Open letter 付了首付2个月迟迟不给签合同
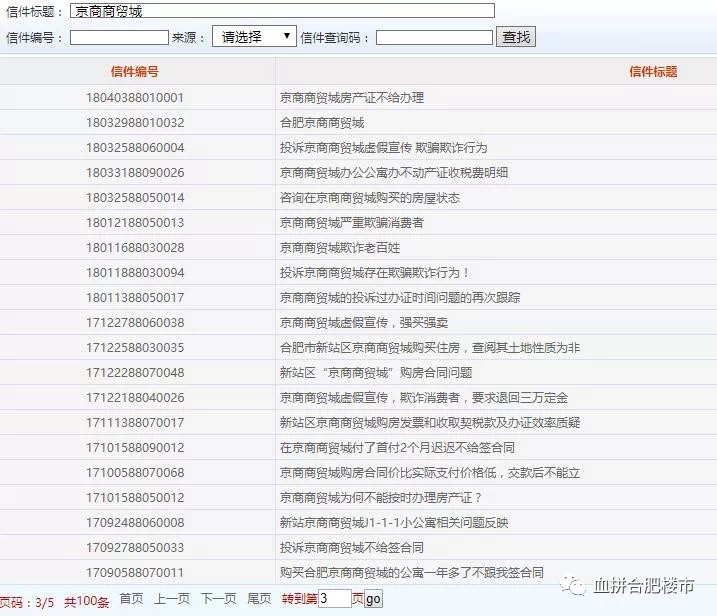Viewport: 717px width, 616px height. tap(397, 447)
